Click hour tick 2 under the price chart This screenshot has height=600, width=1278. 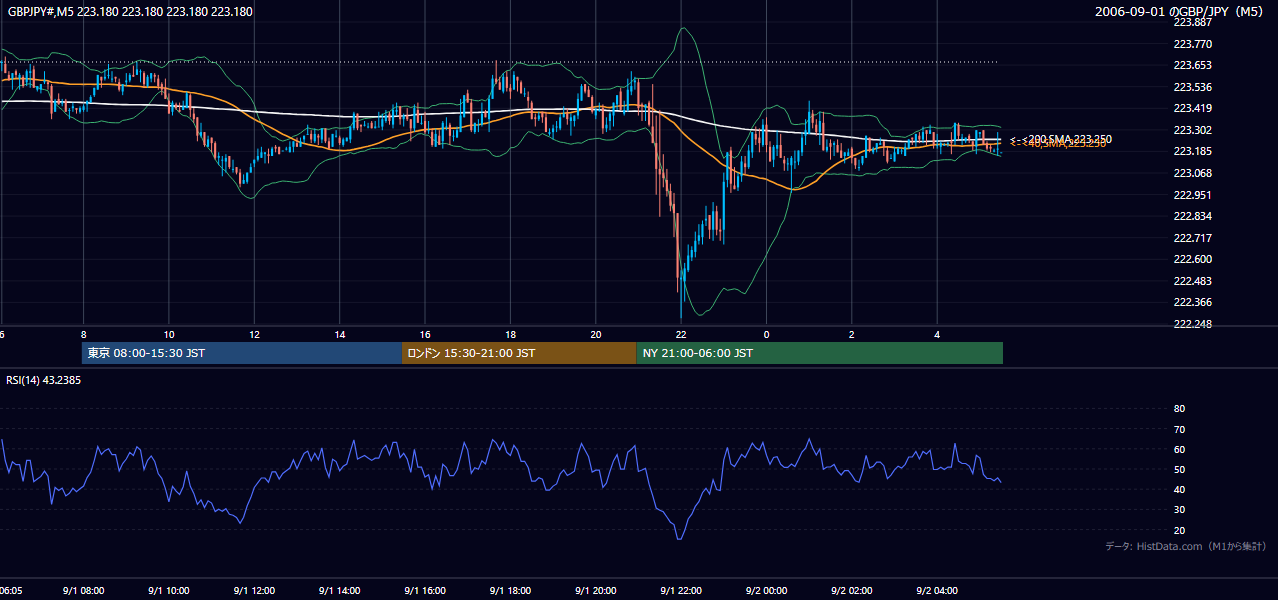coord(852,334)
